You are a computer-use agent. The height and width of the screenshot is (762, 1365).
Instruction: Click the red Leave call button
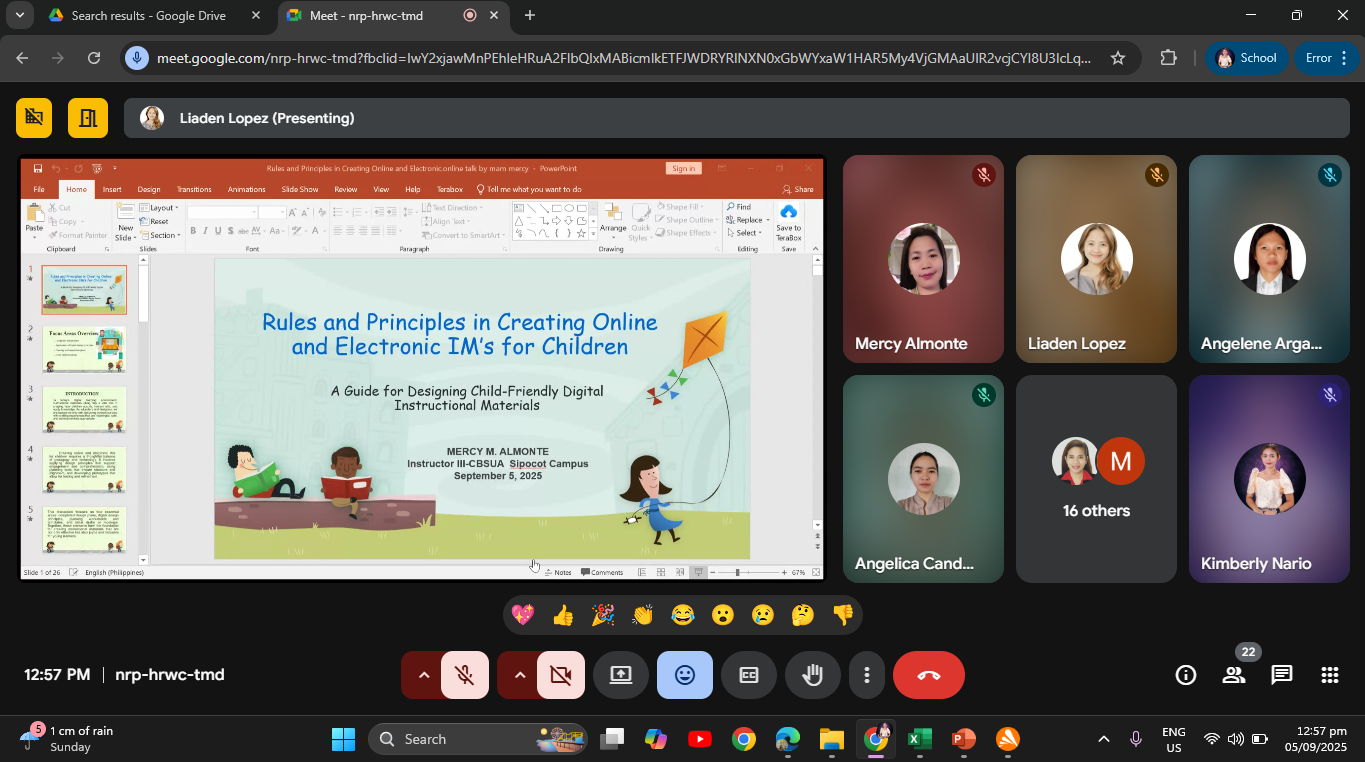coord(928,675)
